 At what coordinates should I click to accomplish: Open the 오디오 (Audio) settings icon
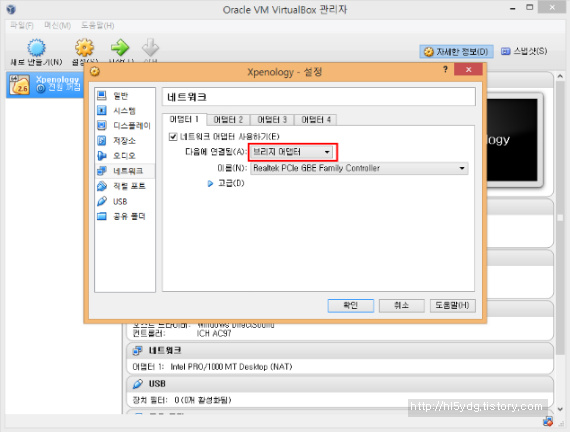[x=102, y=156]
